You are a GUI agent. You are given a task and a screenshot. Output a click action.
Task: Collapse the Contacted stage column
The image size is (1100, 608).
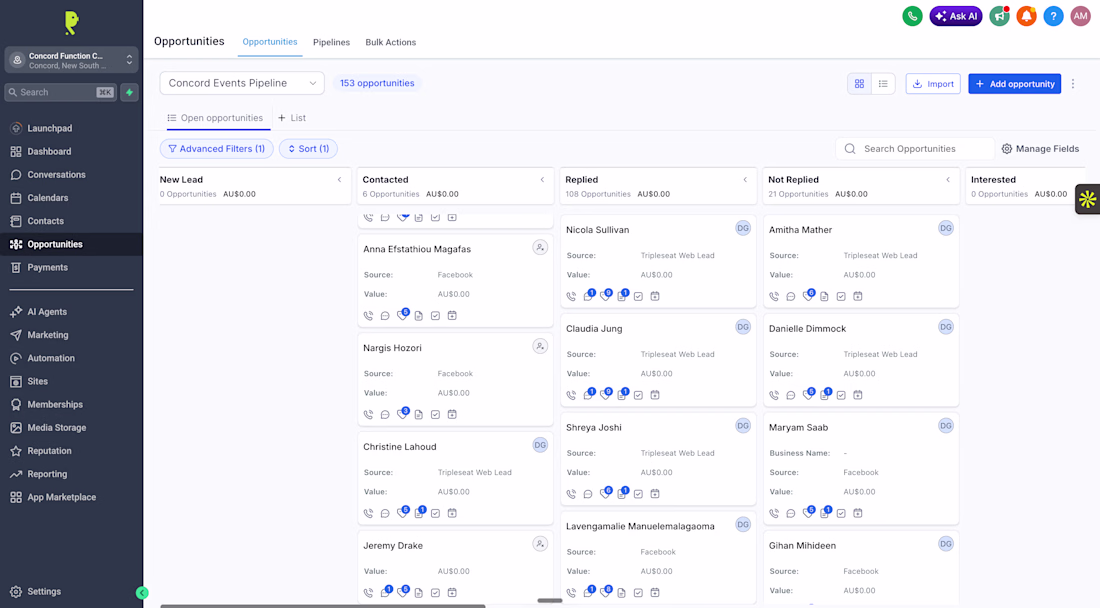[542, 180]
